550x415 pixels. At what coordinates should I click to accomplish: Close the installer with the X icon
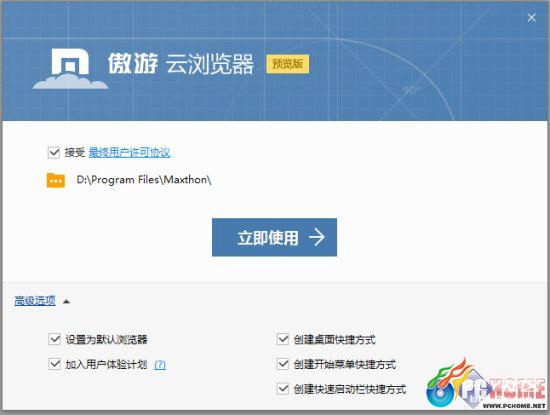tap(531, 18)
